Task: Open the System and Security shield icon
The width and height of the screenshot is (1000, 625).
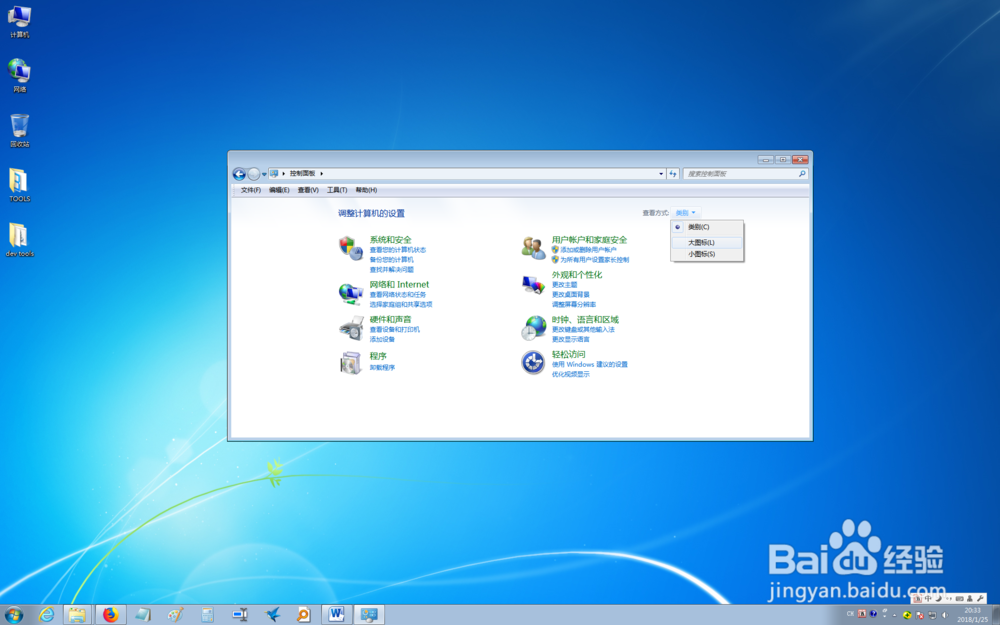Action: tap(351, 247)
